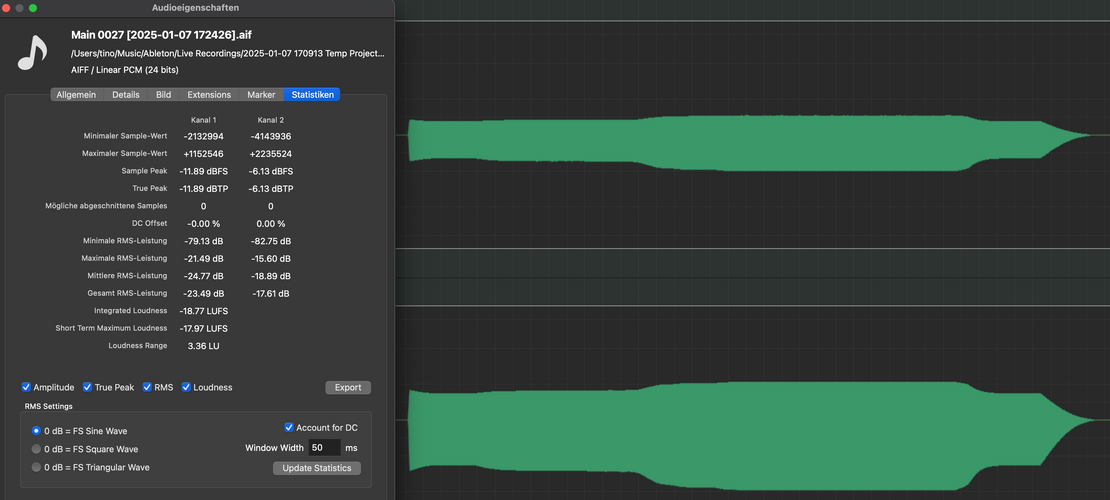Click the music note file icon

(x=32, y=53)
